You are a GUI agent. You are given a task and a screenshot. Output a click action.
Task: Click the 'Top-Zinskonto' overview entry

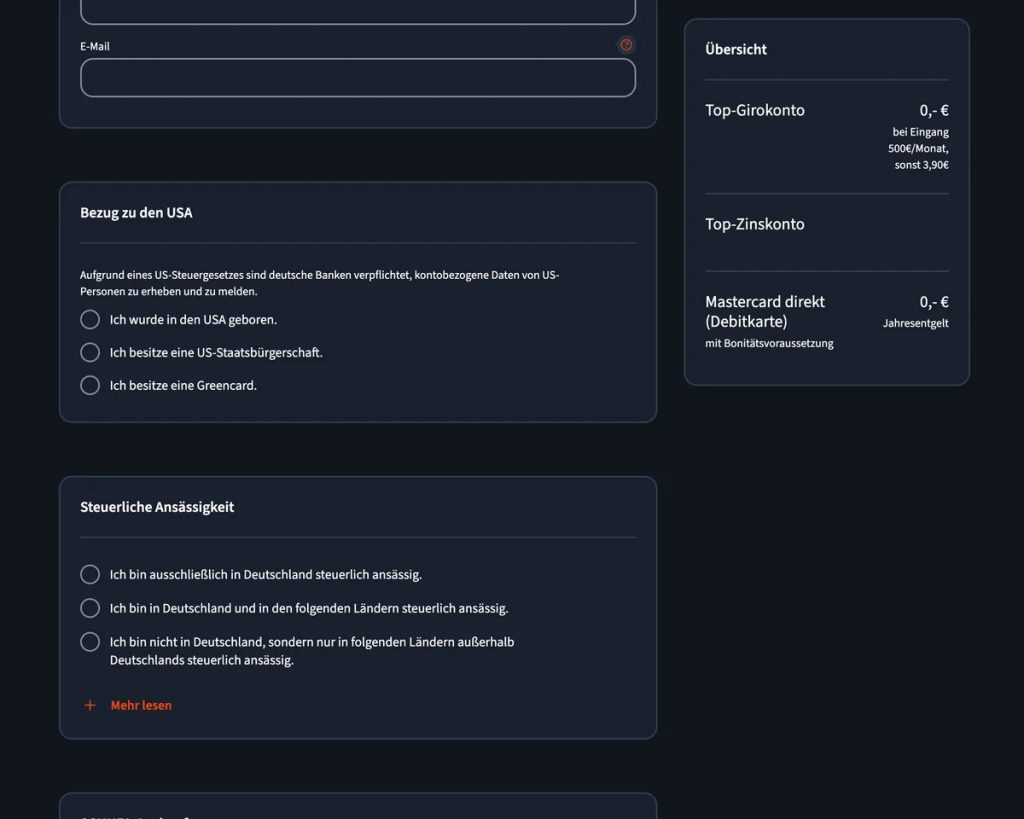click(x=754, y=224)
